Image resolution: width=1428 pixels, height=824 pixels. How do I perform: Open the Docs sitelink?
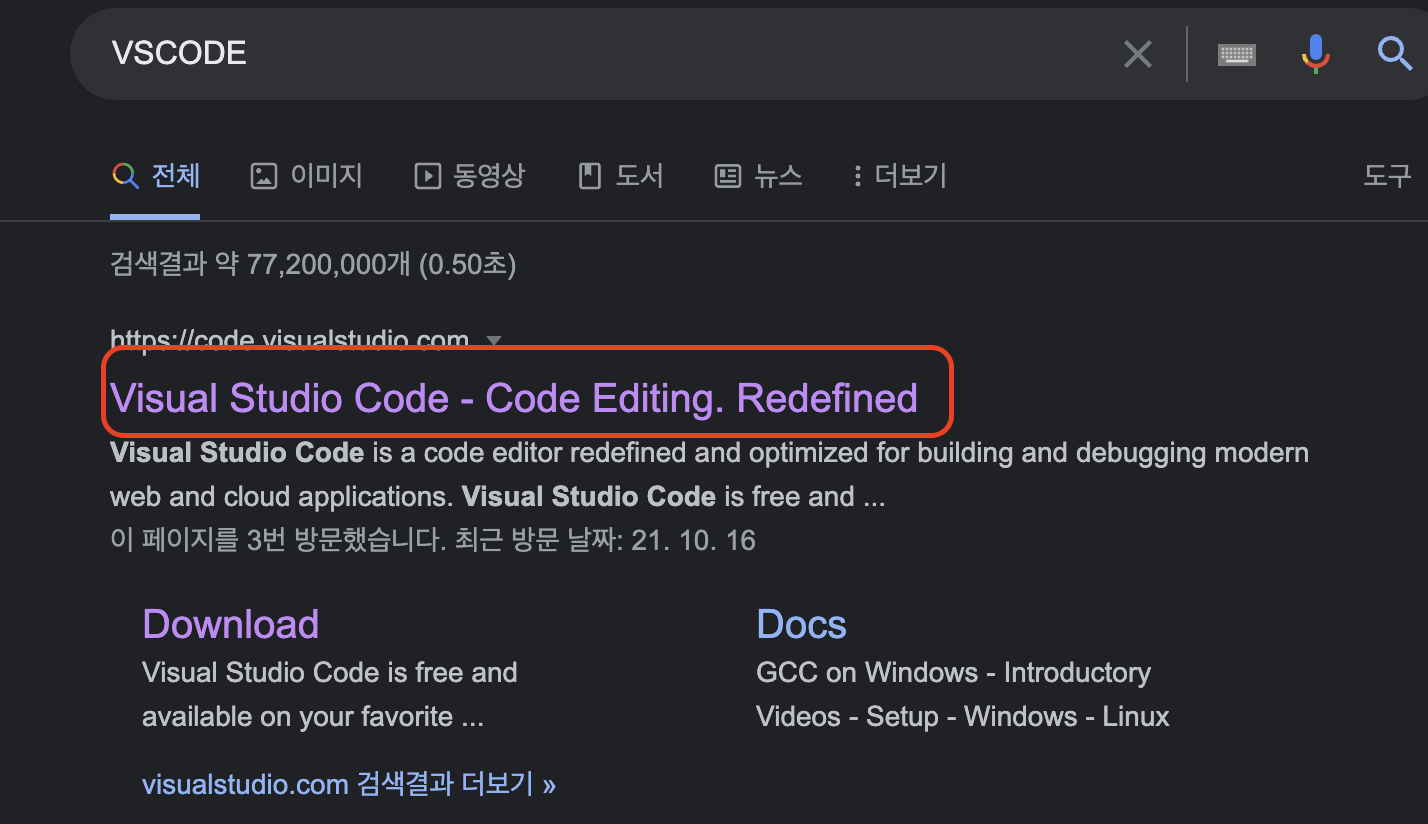pyautogui.click(x=801, y=624)
